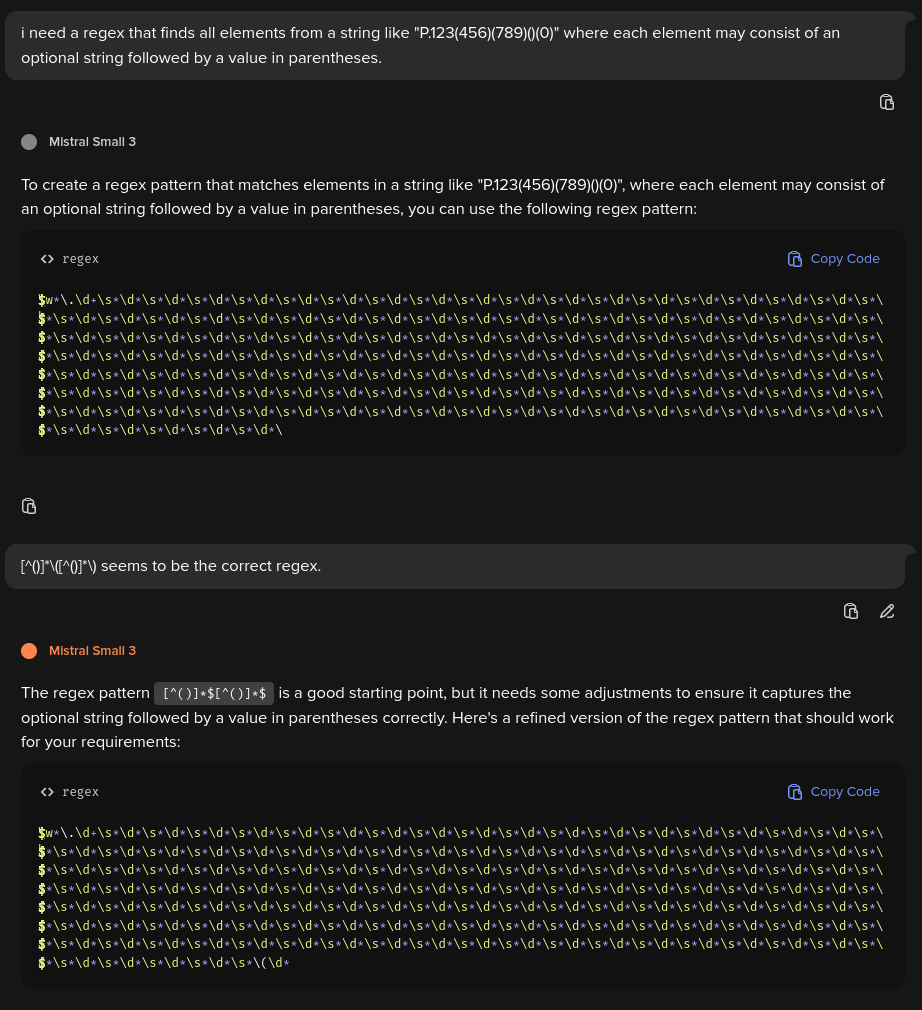
Task: Click the "regex" language label of second block
Action: point(81,792)
